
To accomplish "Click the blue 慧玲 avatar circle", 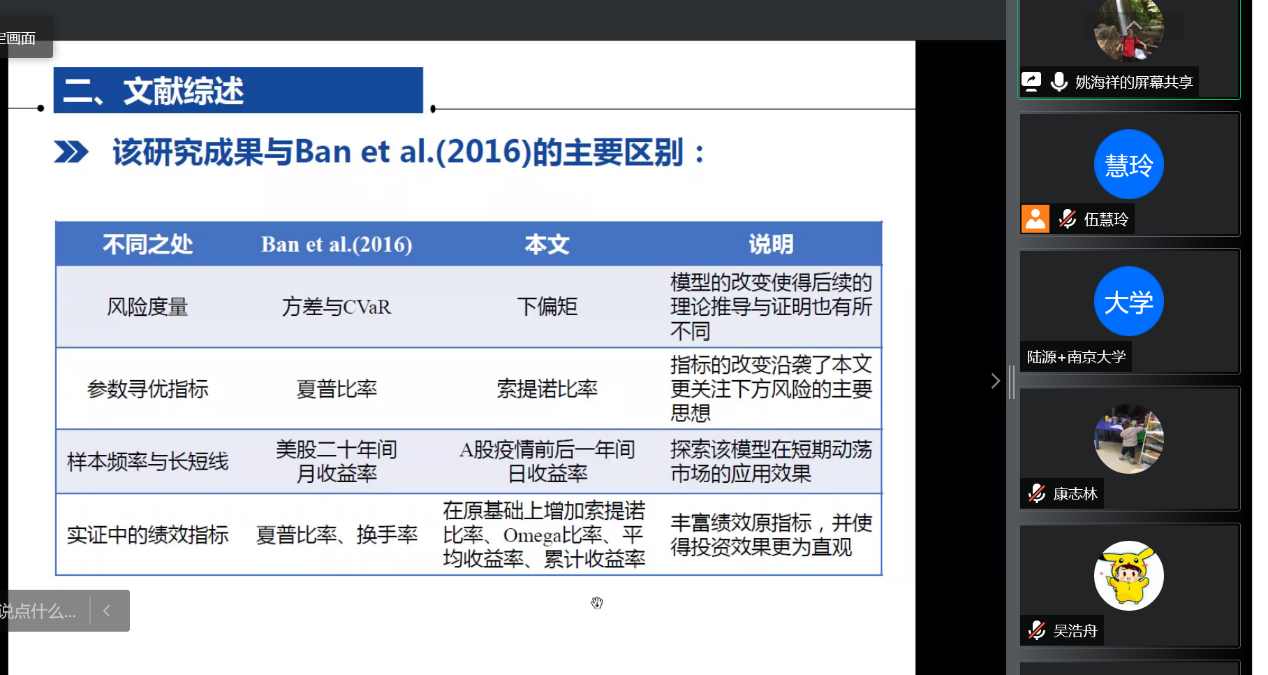I will tap(1128, 164).
